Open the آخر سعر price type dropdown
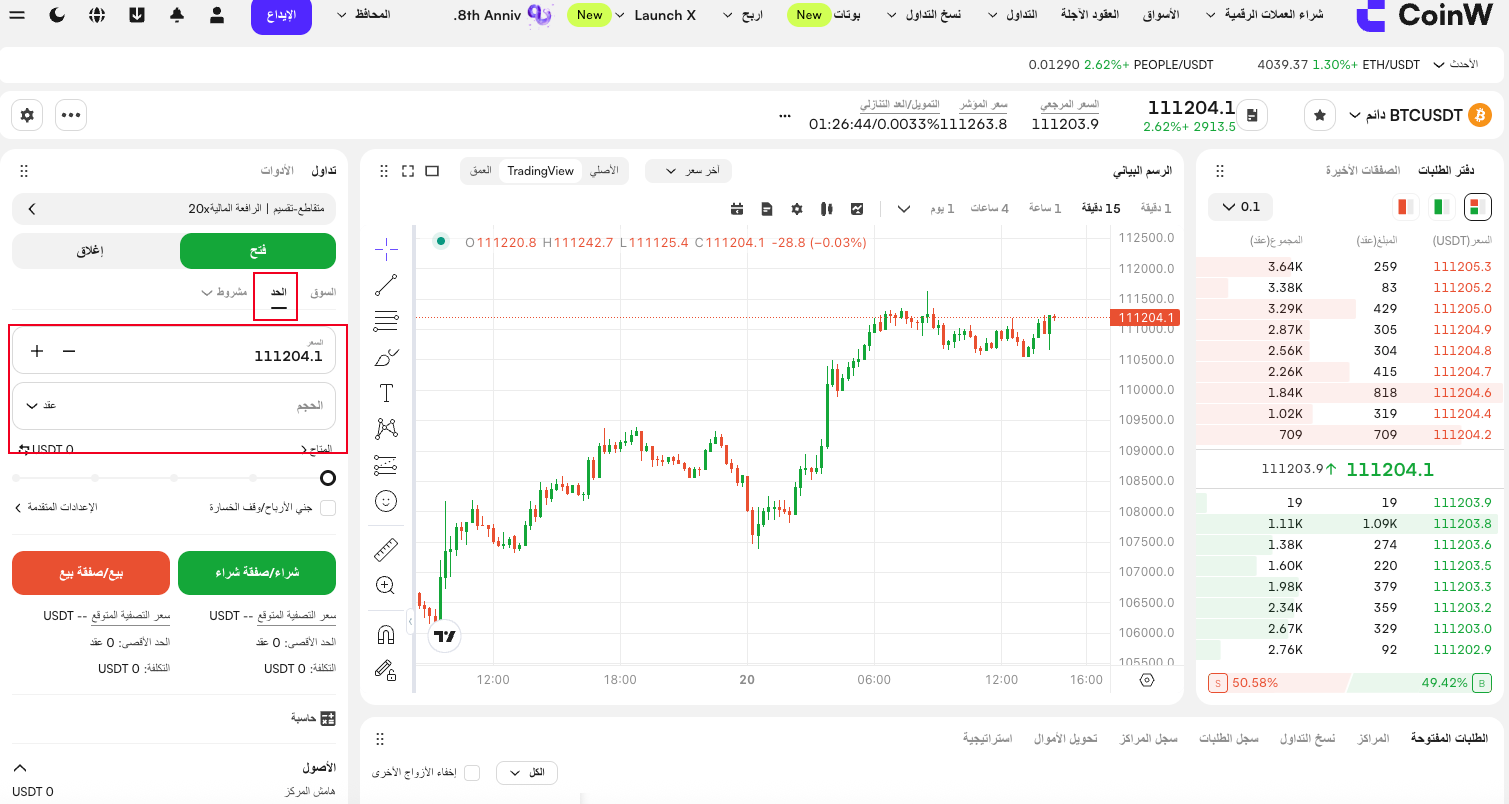The image size is (1509, 804). pos(688,171)
